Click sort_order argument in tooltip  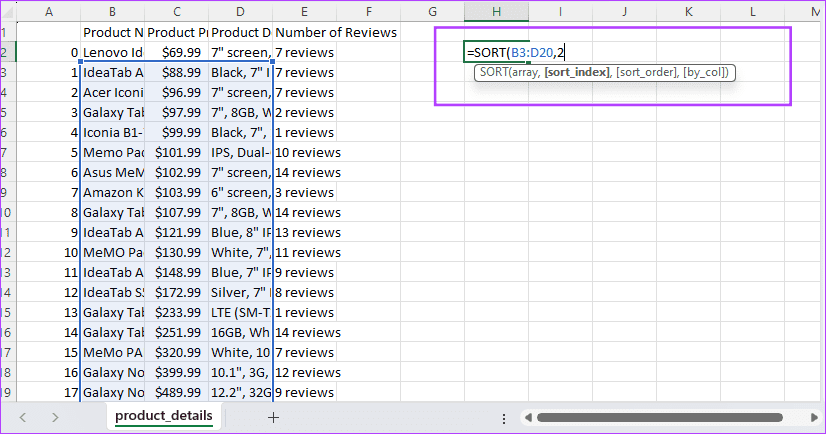click(646, 72)
